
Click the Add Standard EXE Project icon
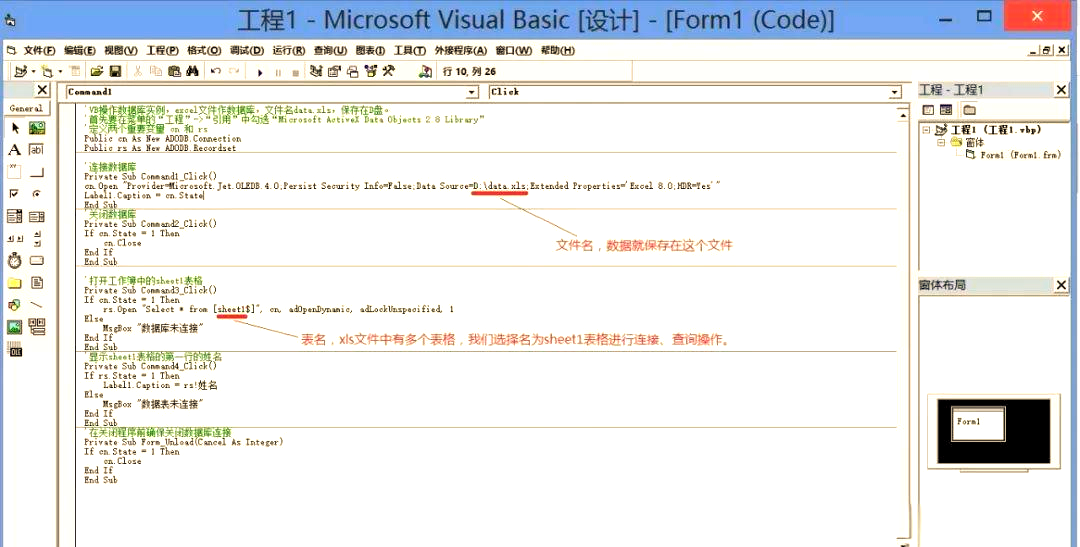pyautogui.click(x=21, y=71)
